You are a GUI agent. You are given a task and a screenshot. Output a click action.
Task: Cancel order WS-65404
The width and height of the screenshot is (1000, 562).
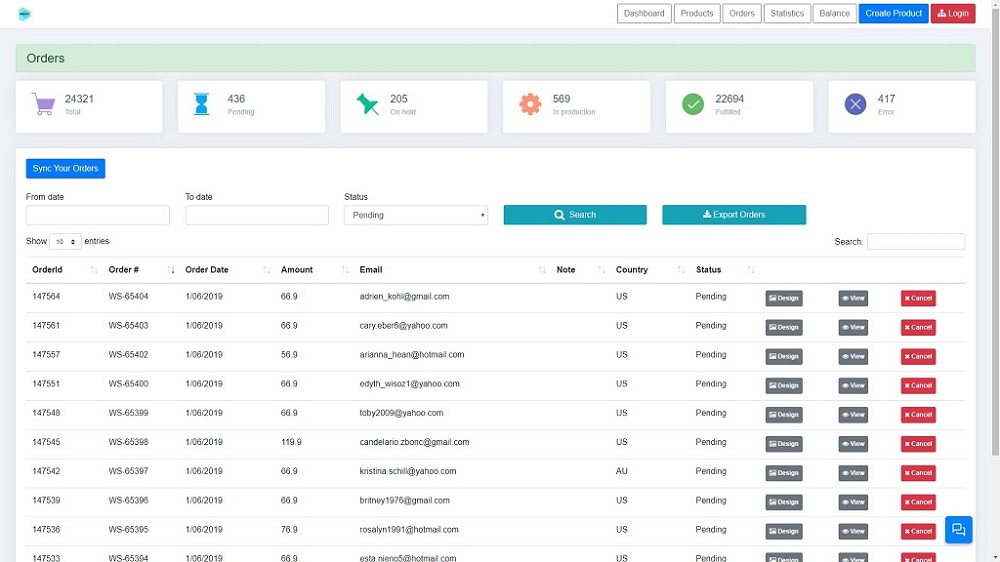[918, 298]
